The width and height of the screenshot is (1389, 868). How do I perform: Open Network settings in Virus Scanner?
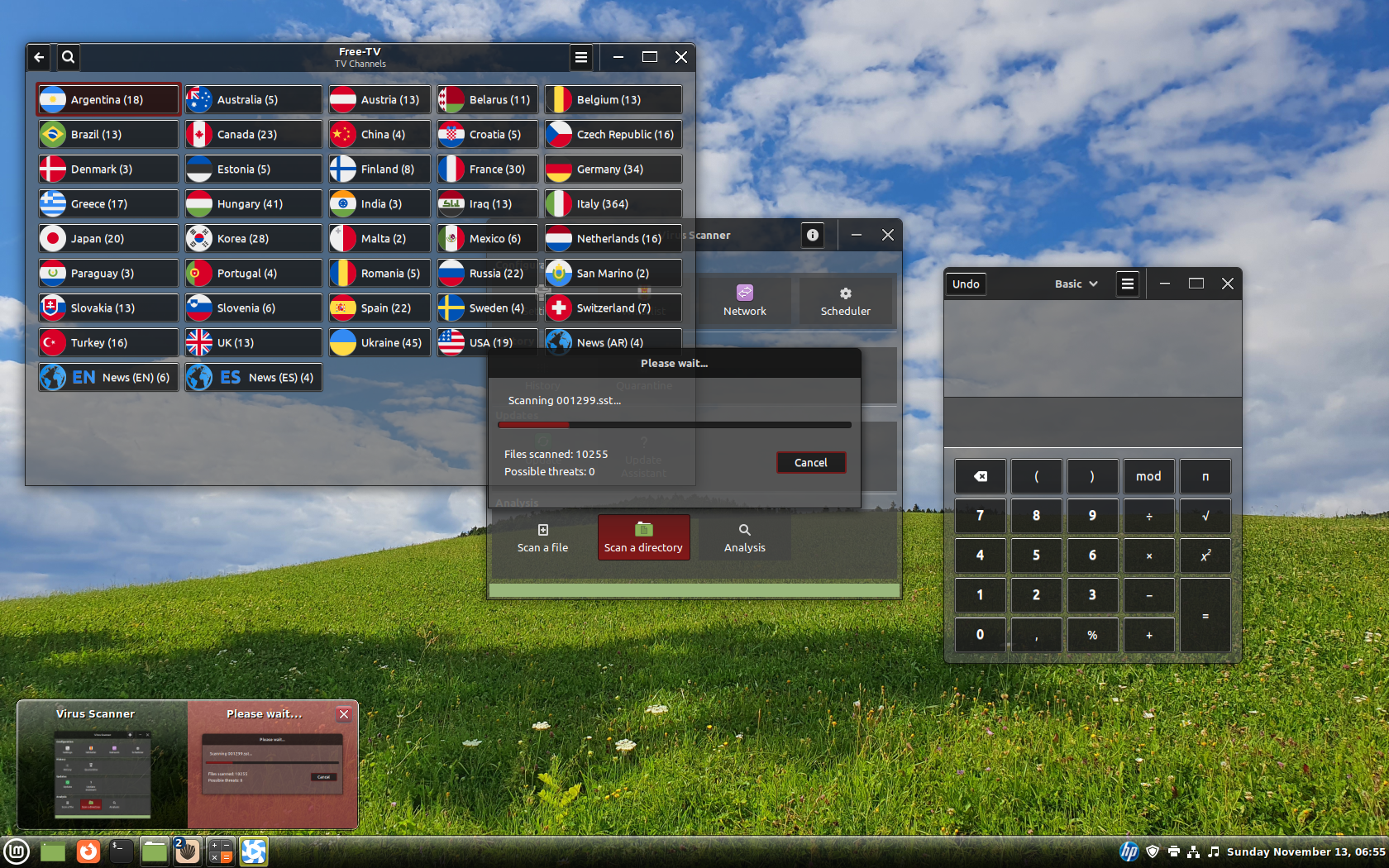click(x=745, y=301)
